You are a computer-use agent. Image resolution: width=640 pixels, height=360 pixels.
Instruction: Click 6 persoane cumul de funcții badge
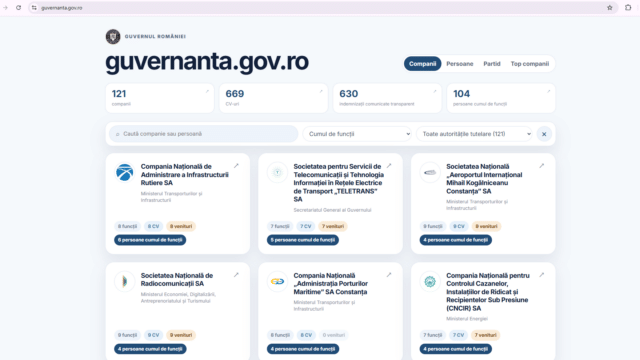(150, 240)
